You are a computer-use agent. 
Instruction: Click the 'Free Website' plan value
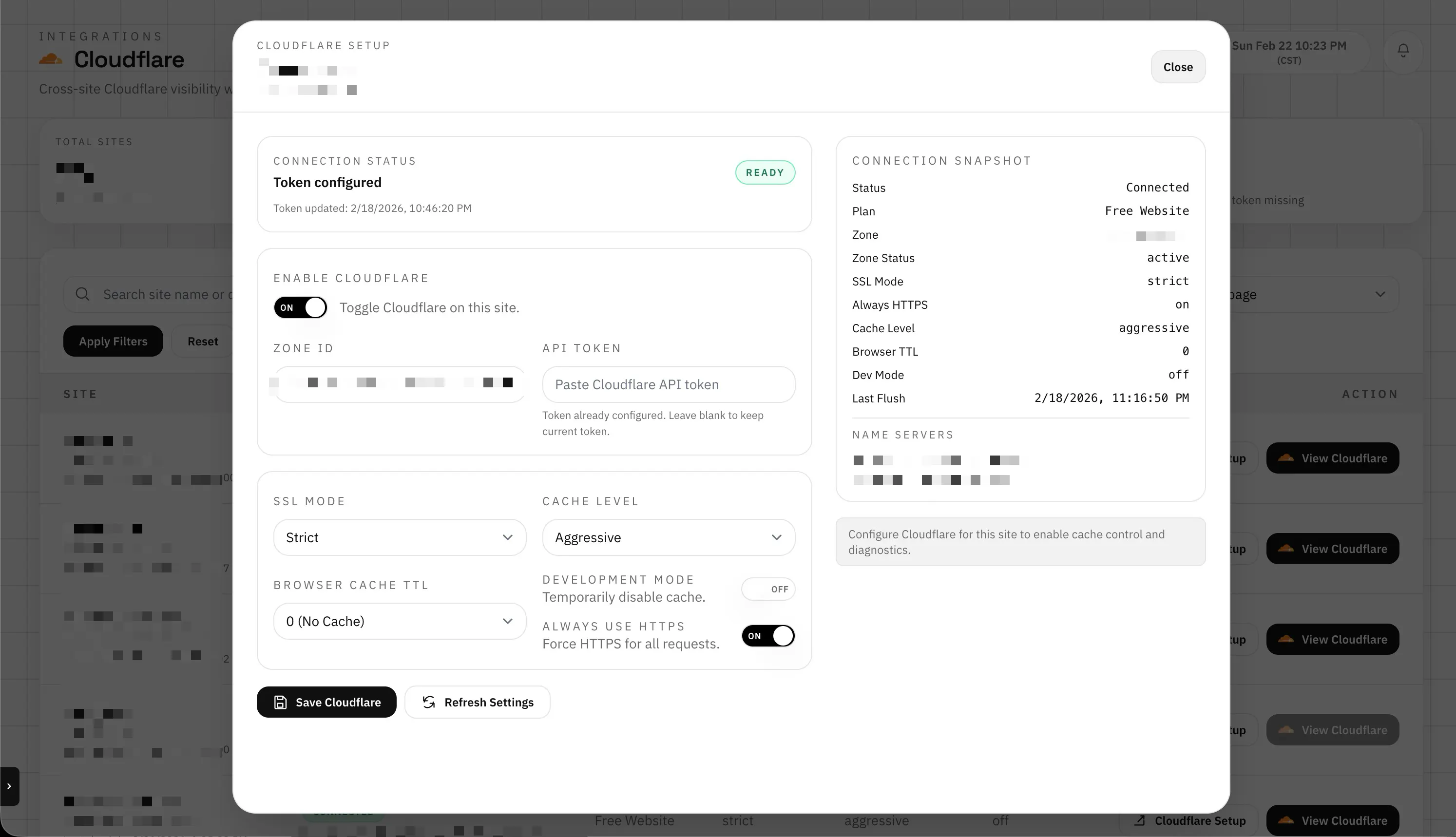coord(1147,211)
